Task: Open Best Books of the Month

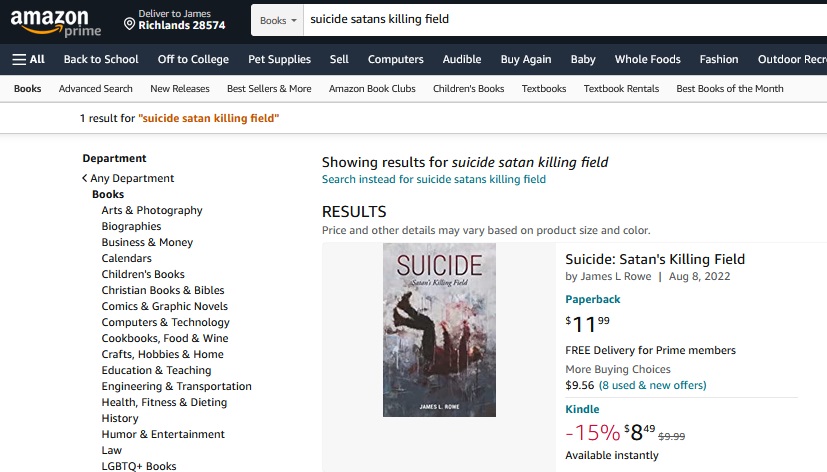Action: point(730,88)
